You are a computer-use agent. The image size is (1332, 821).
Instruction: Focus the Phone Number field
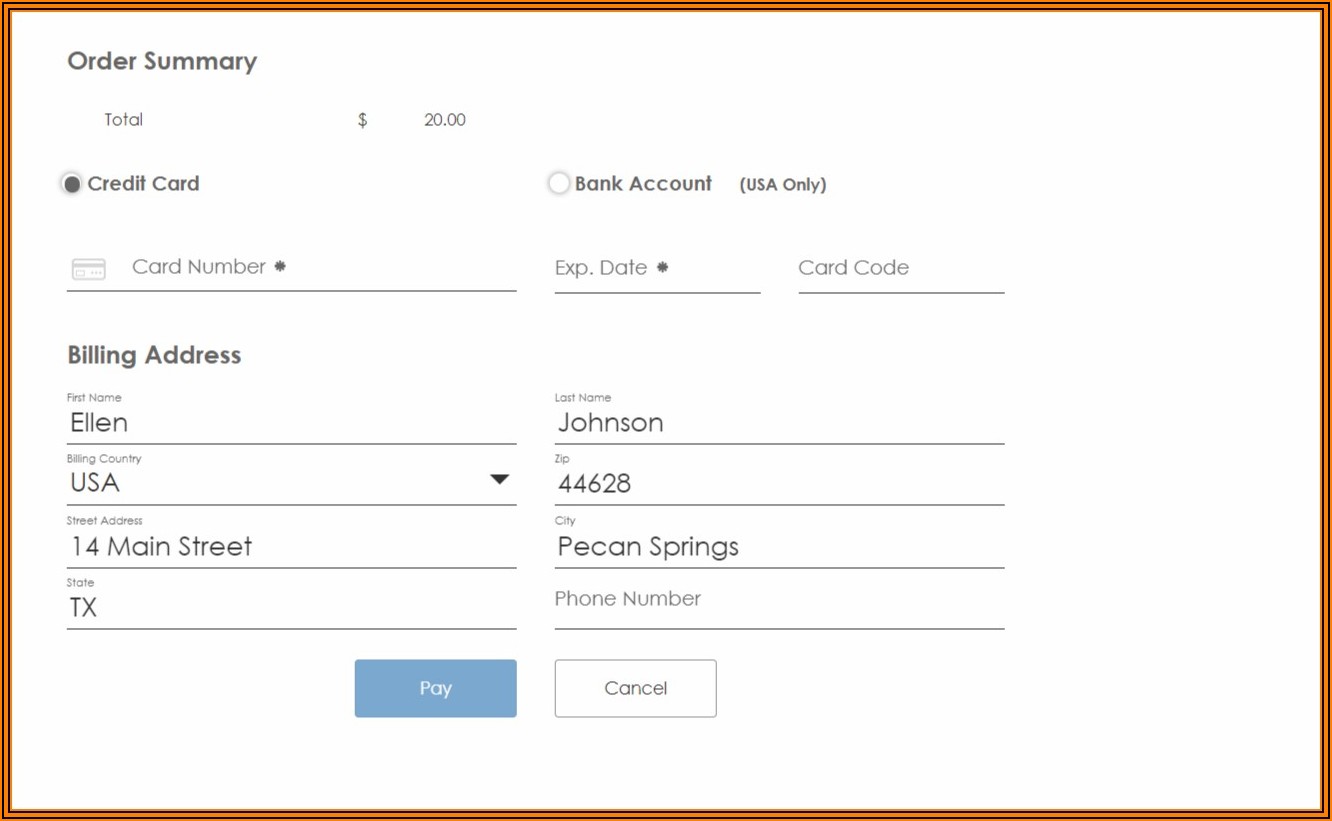(778, 600)
